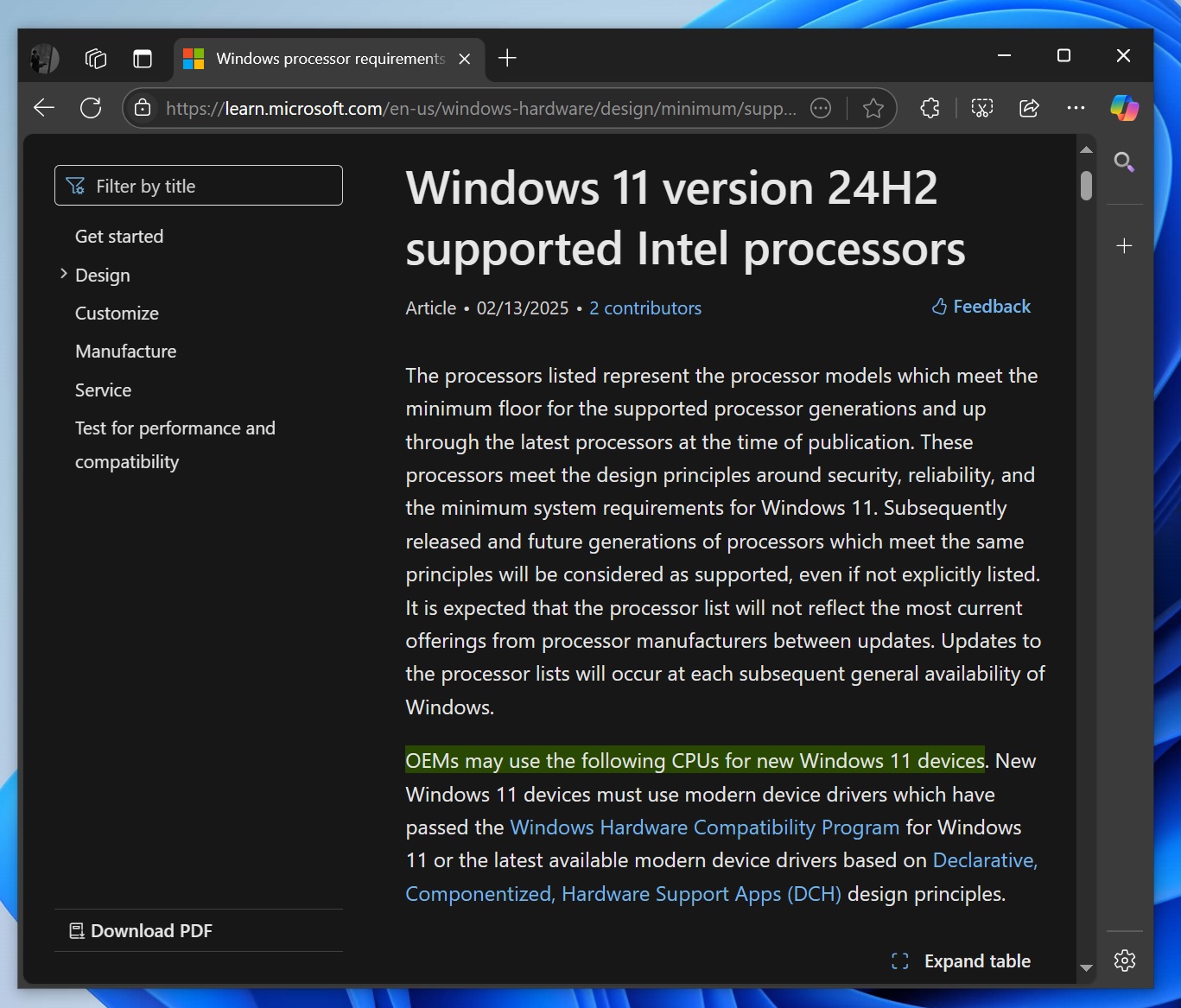View site permissions via the lock icon

(142, 108)
